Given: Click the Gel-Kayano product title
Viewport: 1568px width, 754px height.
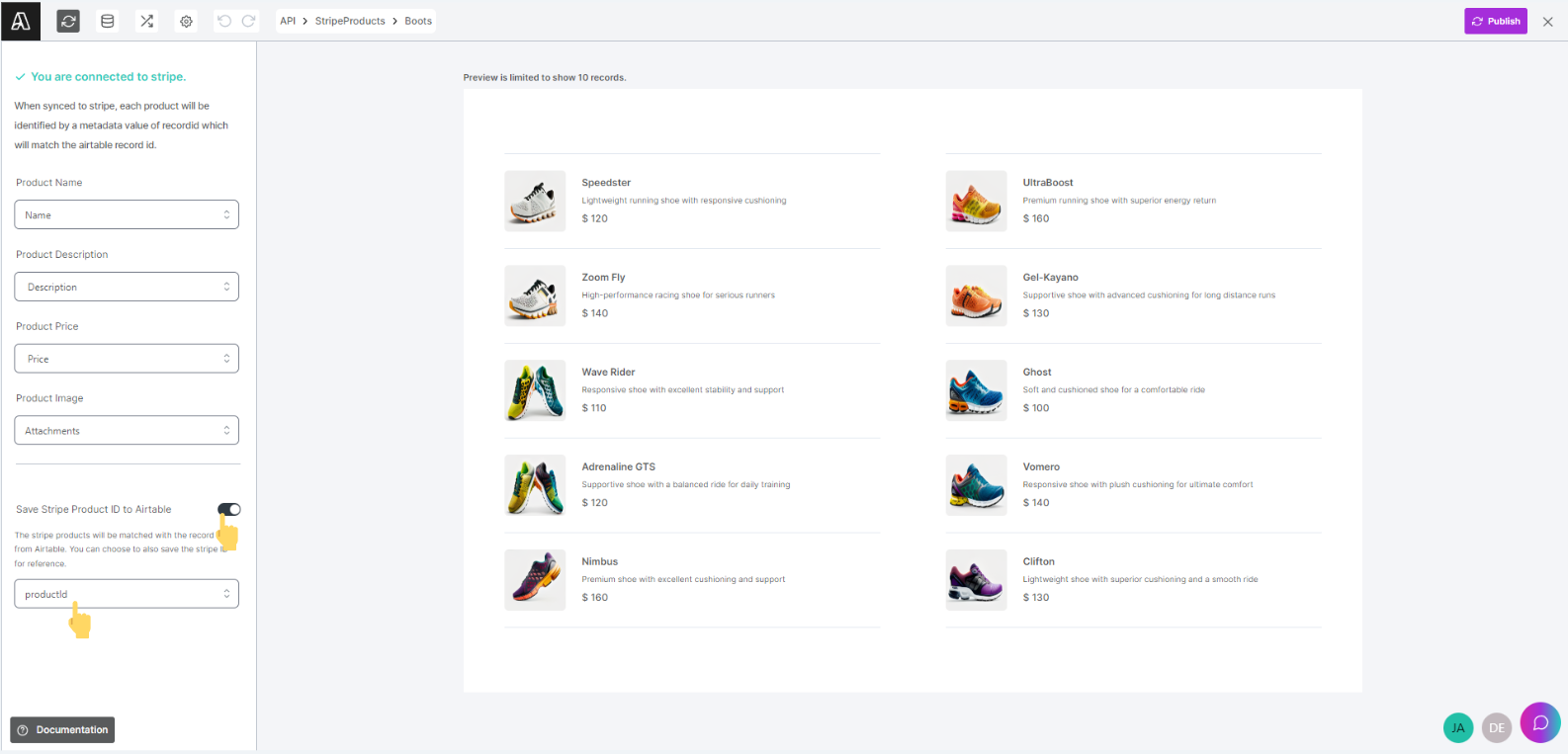Looking at the screenshot, I should click(x=1050, y=278).
